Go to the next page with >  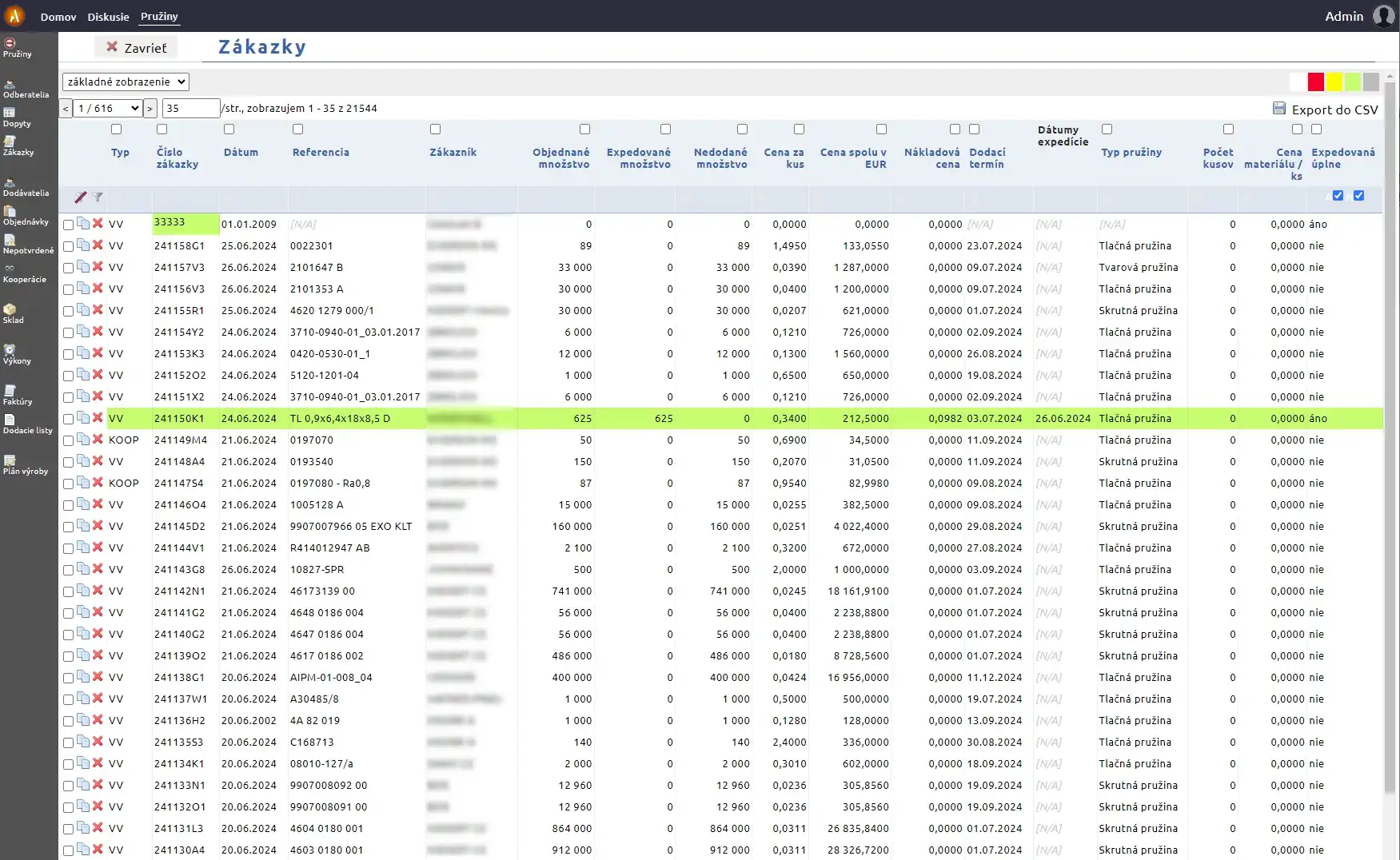tap(150, 109)
